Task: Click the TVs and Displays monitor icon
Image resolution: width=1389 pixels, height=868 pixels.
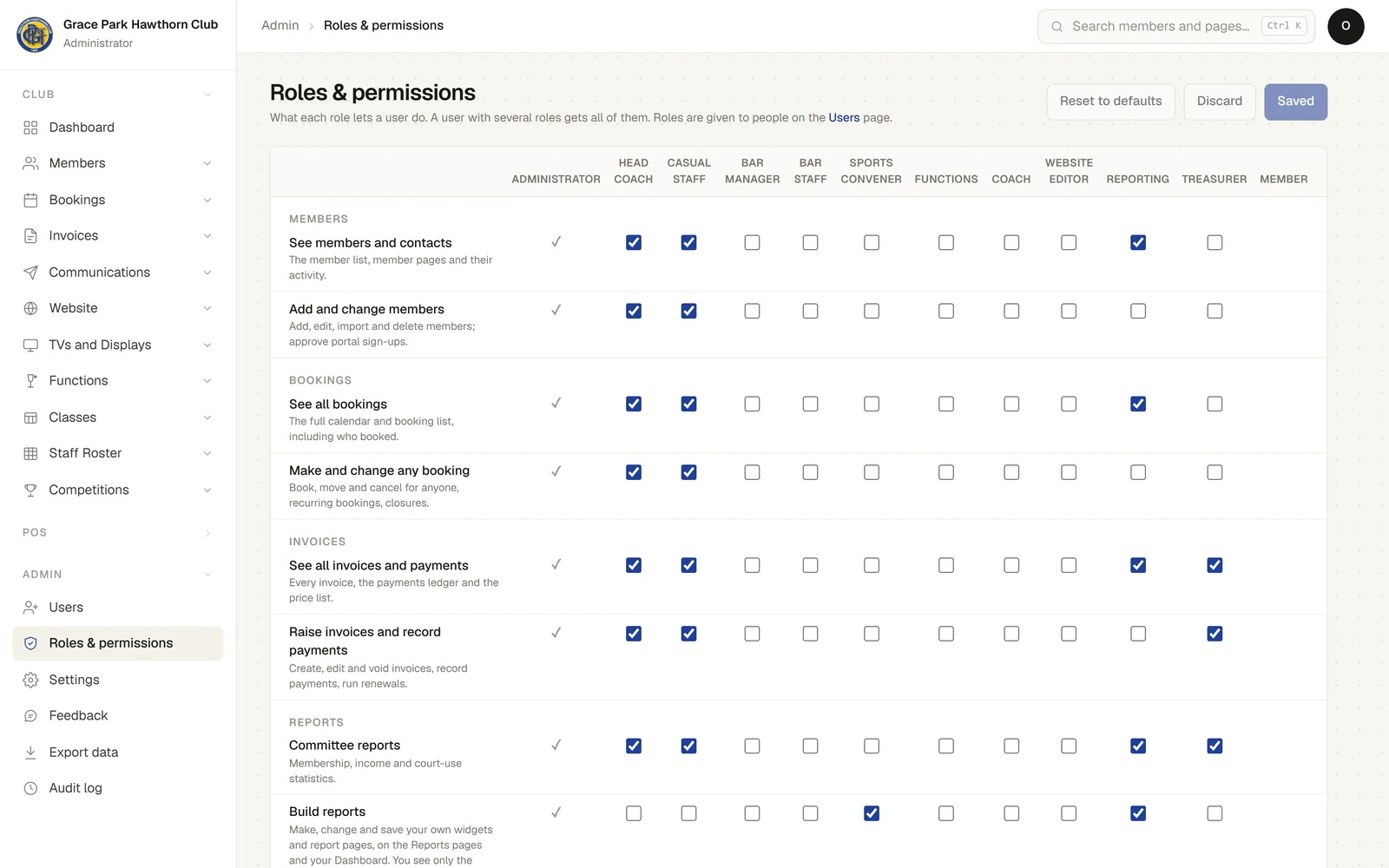Action: (30, 345)
